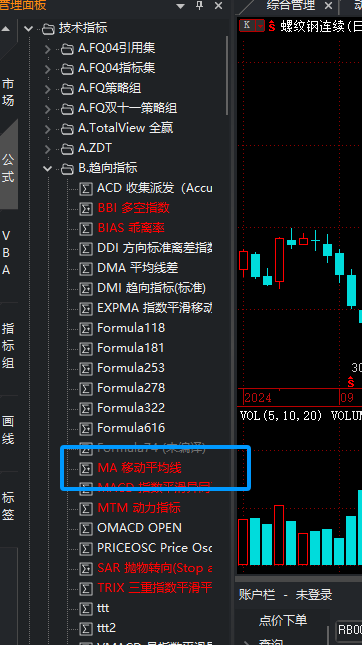Expand the A.TotalView 全赢 folder

point(47,129)
